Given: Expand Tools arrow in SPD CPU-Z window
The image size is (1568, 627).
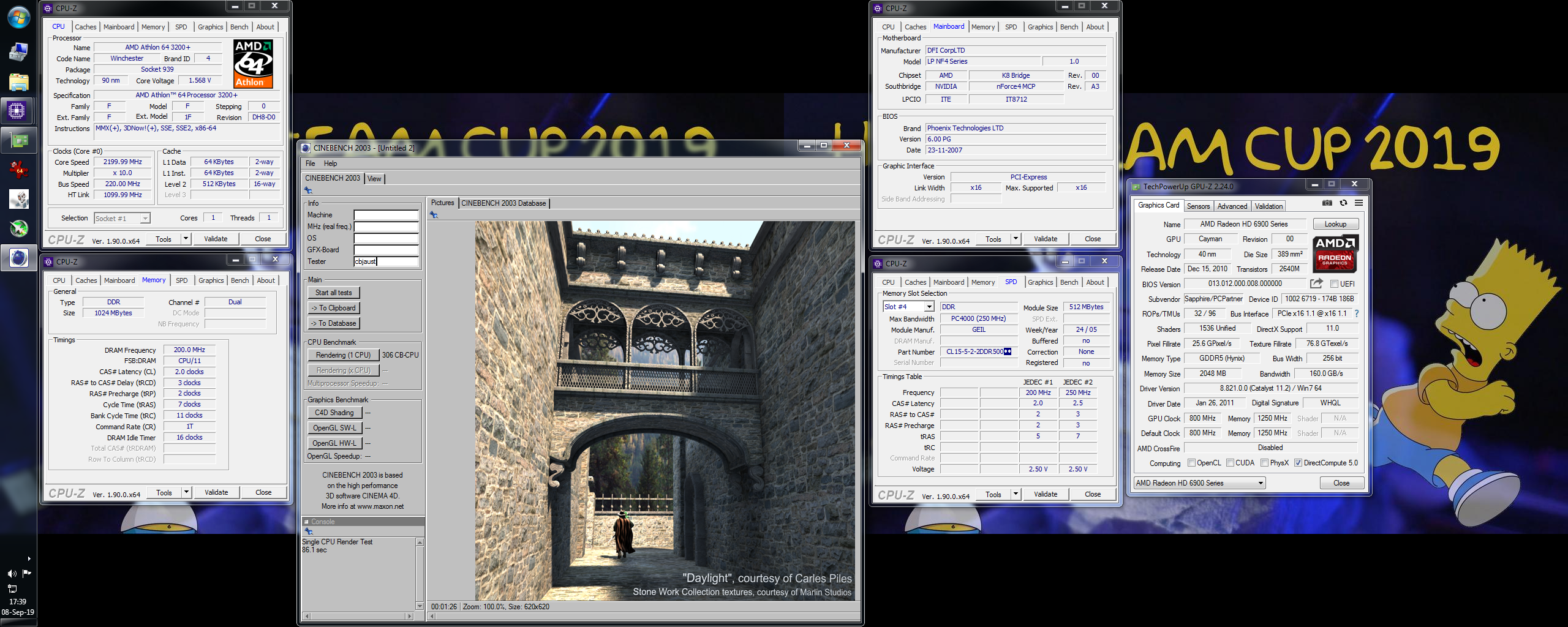Looking at the screenshot, I should [x=1016, y=494].
